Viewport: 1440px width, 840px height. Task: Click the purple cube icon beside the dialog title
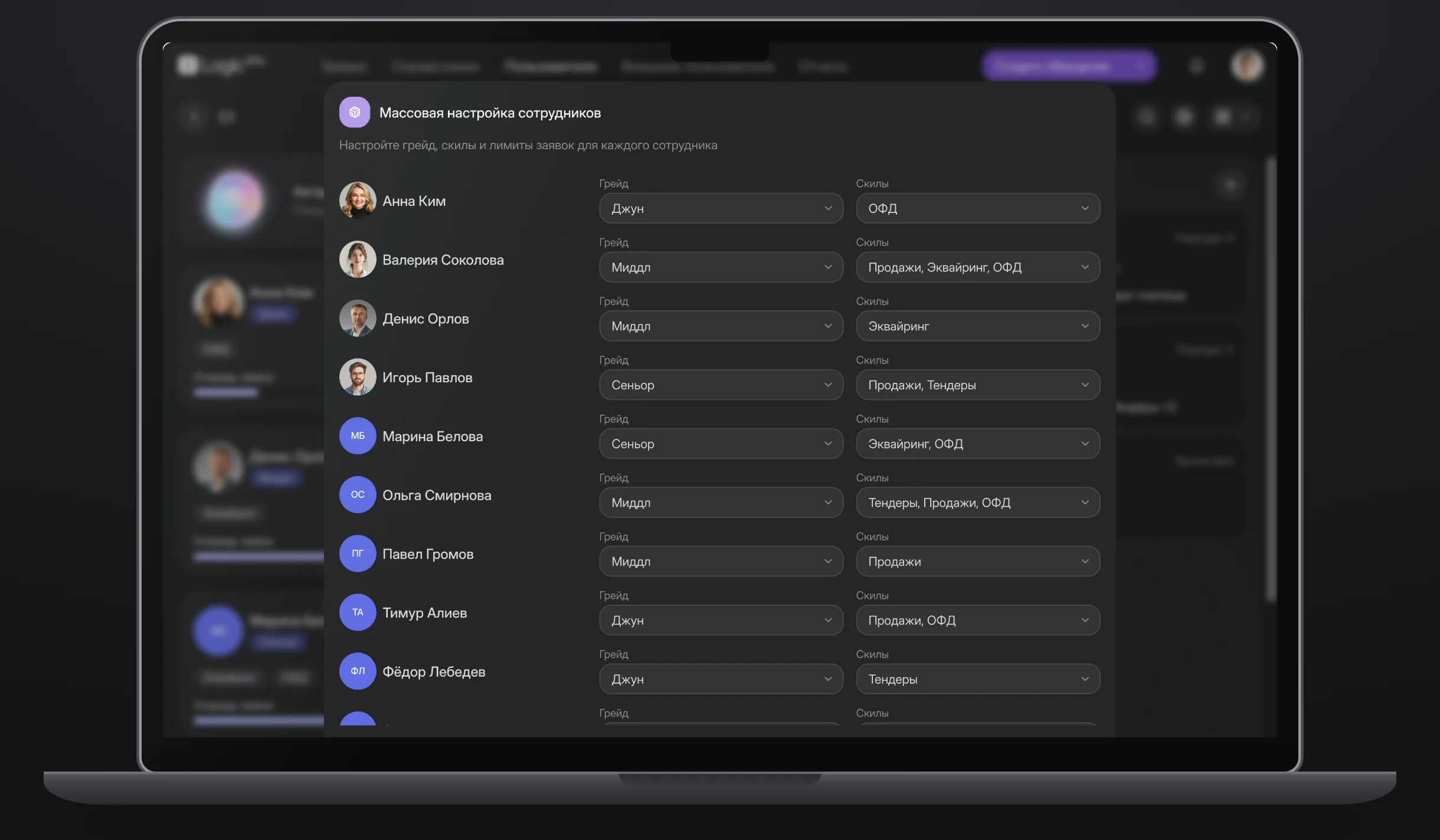click(x=354, y=112)
